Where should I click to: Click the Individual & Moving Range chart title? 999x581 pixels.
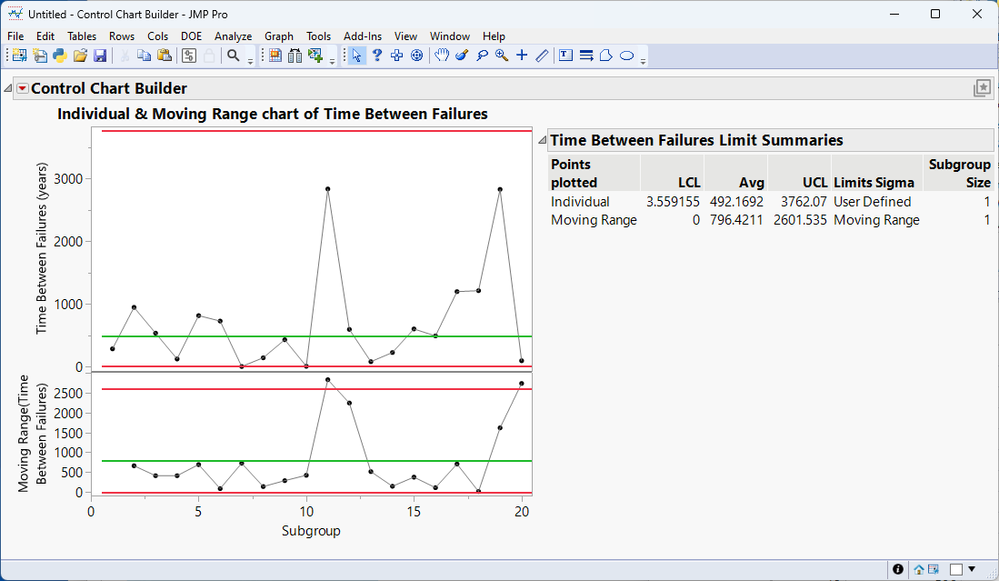(x=273, y=114)
